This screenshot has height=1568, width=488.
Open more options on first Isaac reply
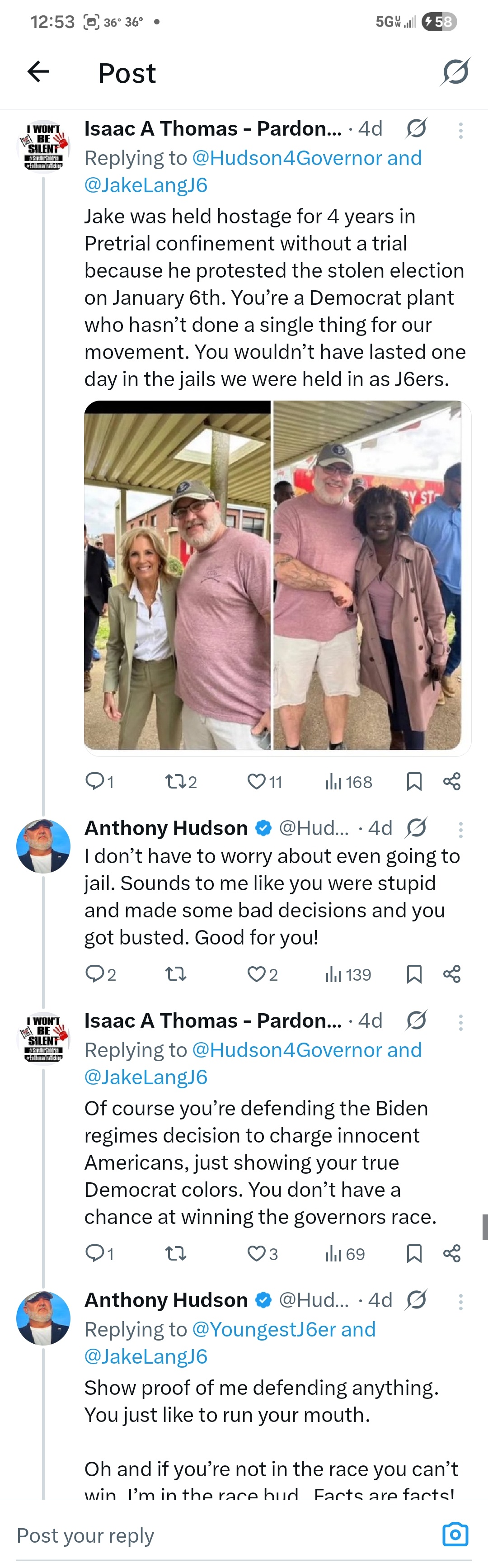tap(460, 130)
